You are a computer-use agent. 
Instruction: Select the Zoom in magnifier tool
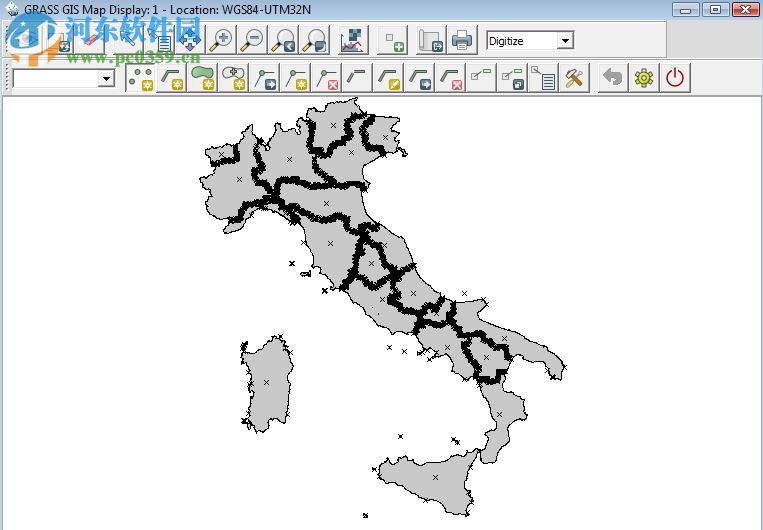click(x=221, y=40)
